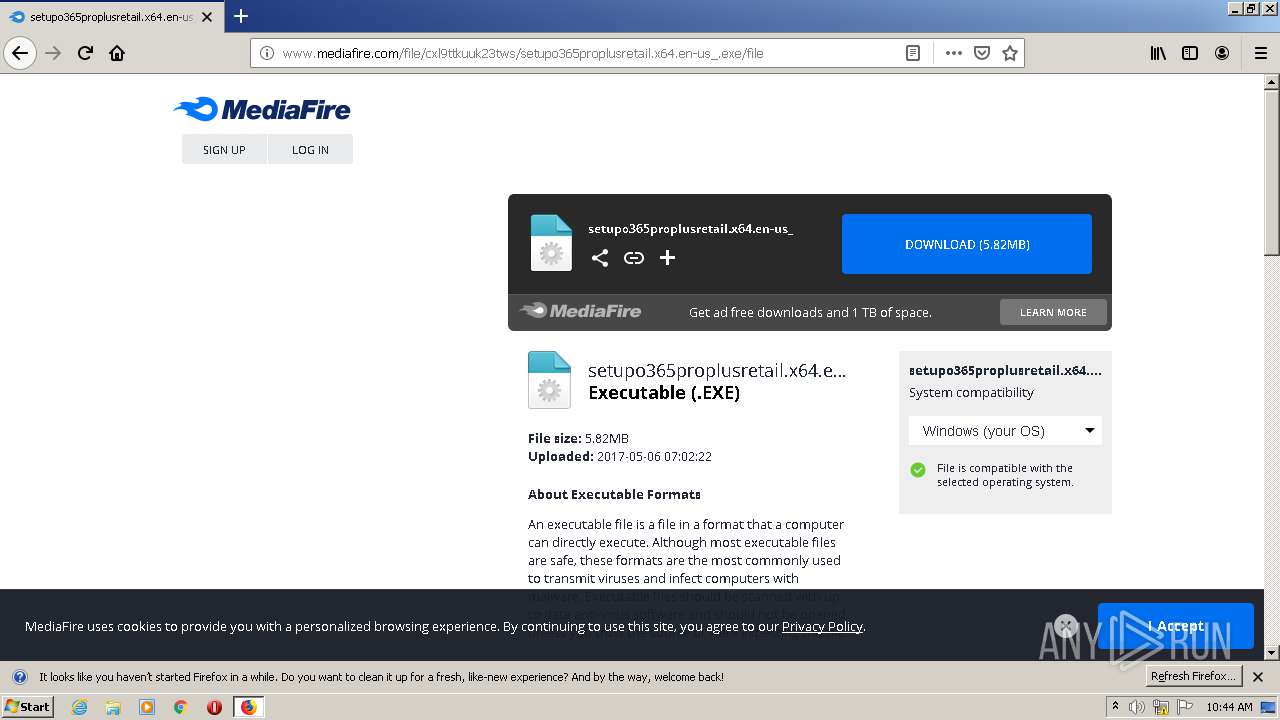Click the notification bar info icon
This screenshot has width=1280, height=720.
pyautogui.click(x=19, y=677)
